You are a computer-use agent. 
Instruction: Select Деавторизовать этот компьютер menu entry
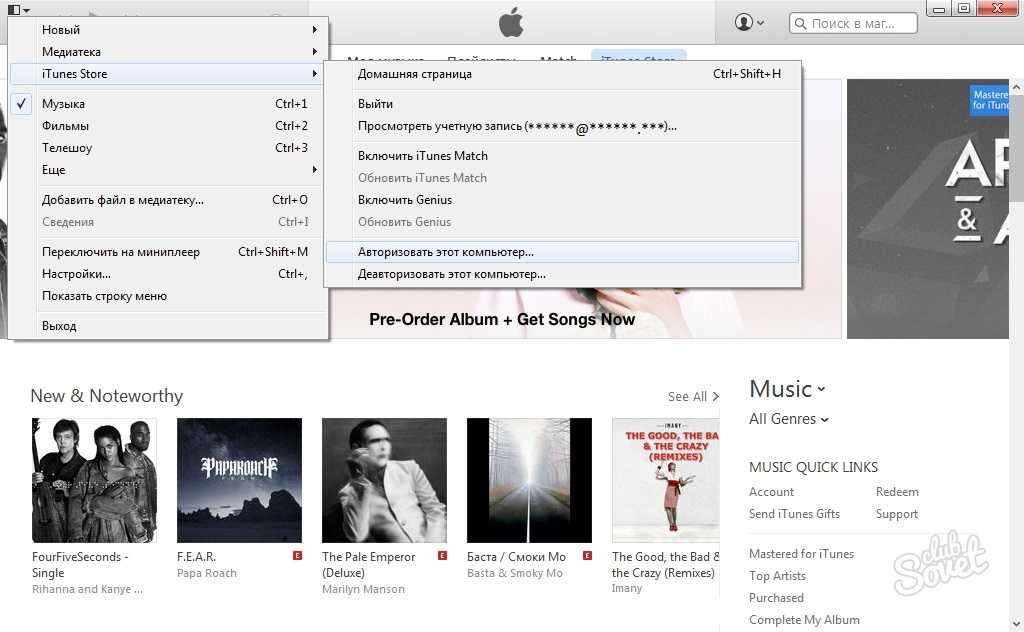click(x=451, y=274)
